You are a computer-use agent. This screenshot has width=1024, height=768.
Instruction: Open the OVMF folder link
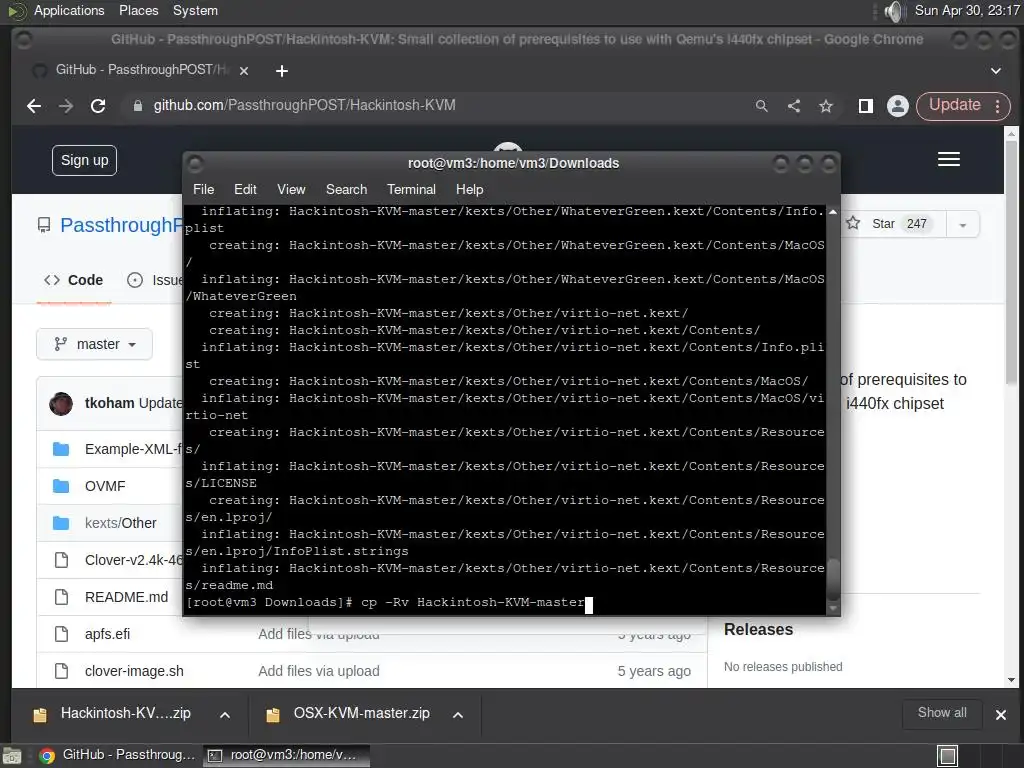pos(105,487)
